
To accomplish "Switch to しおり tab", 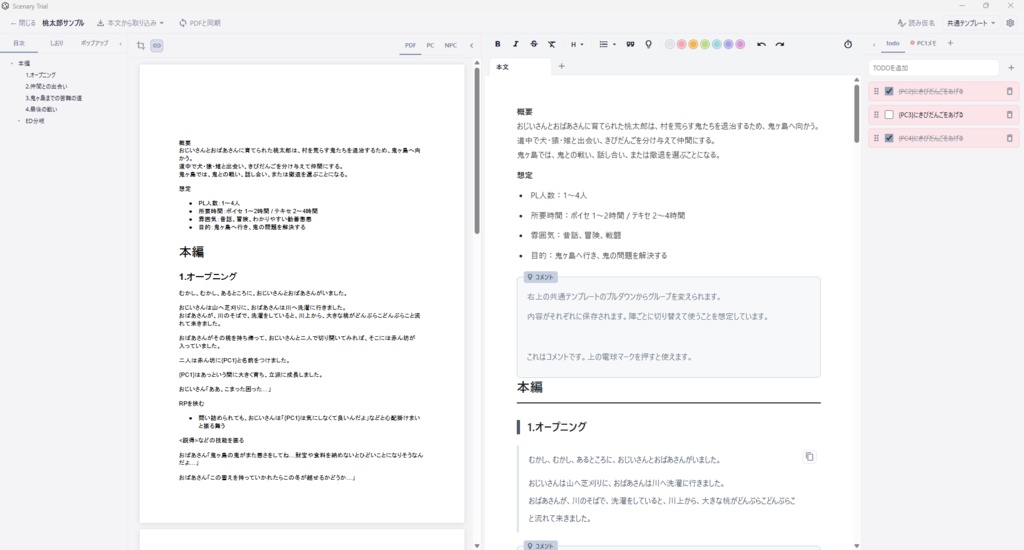I will click(57, 43).
